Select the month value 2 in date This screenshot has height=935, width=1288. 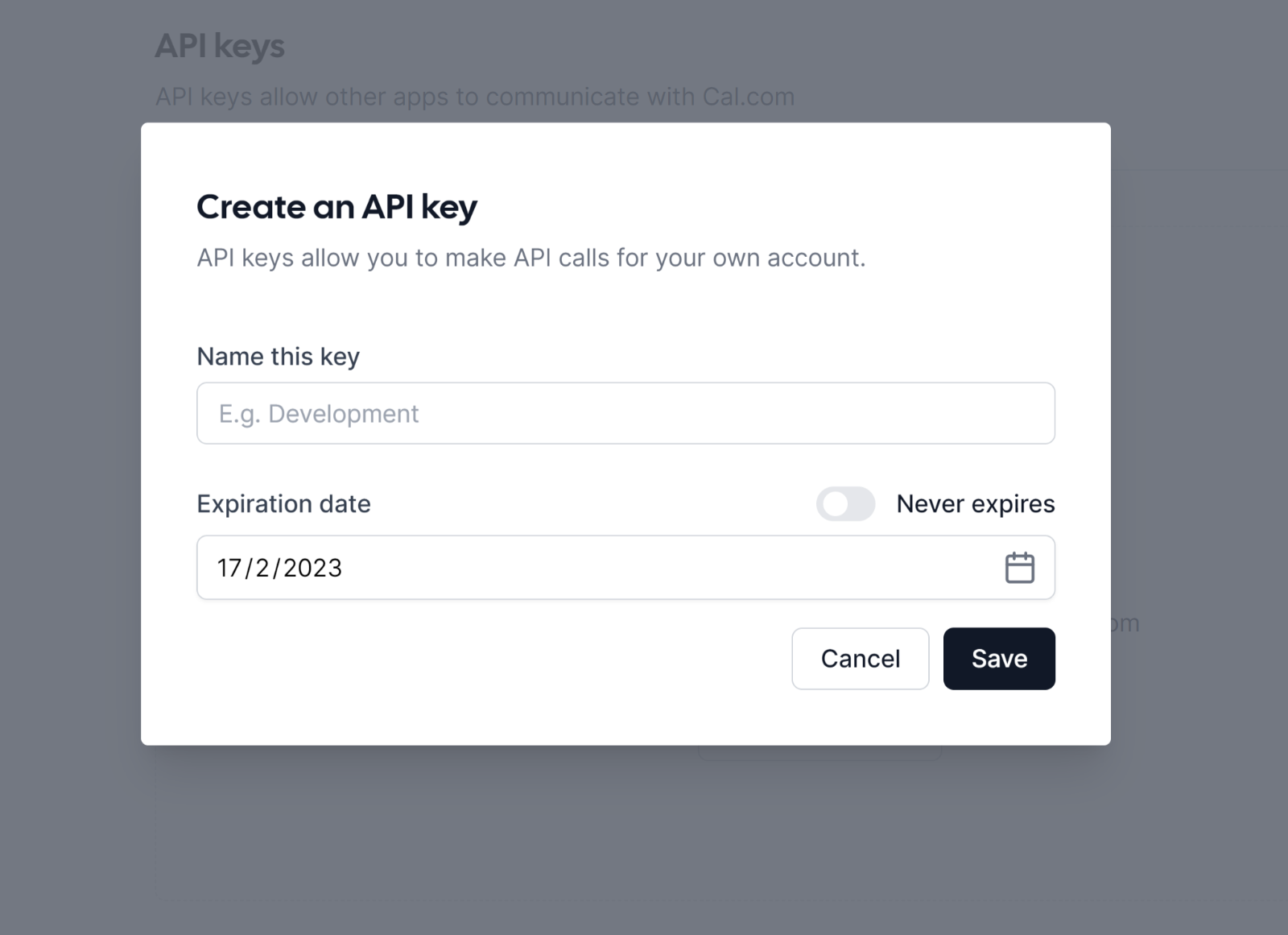point(262,568)
